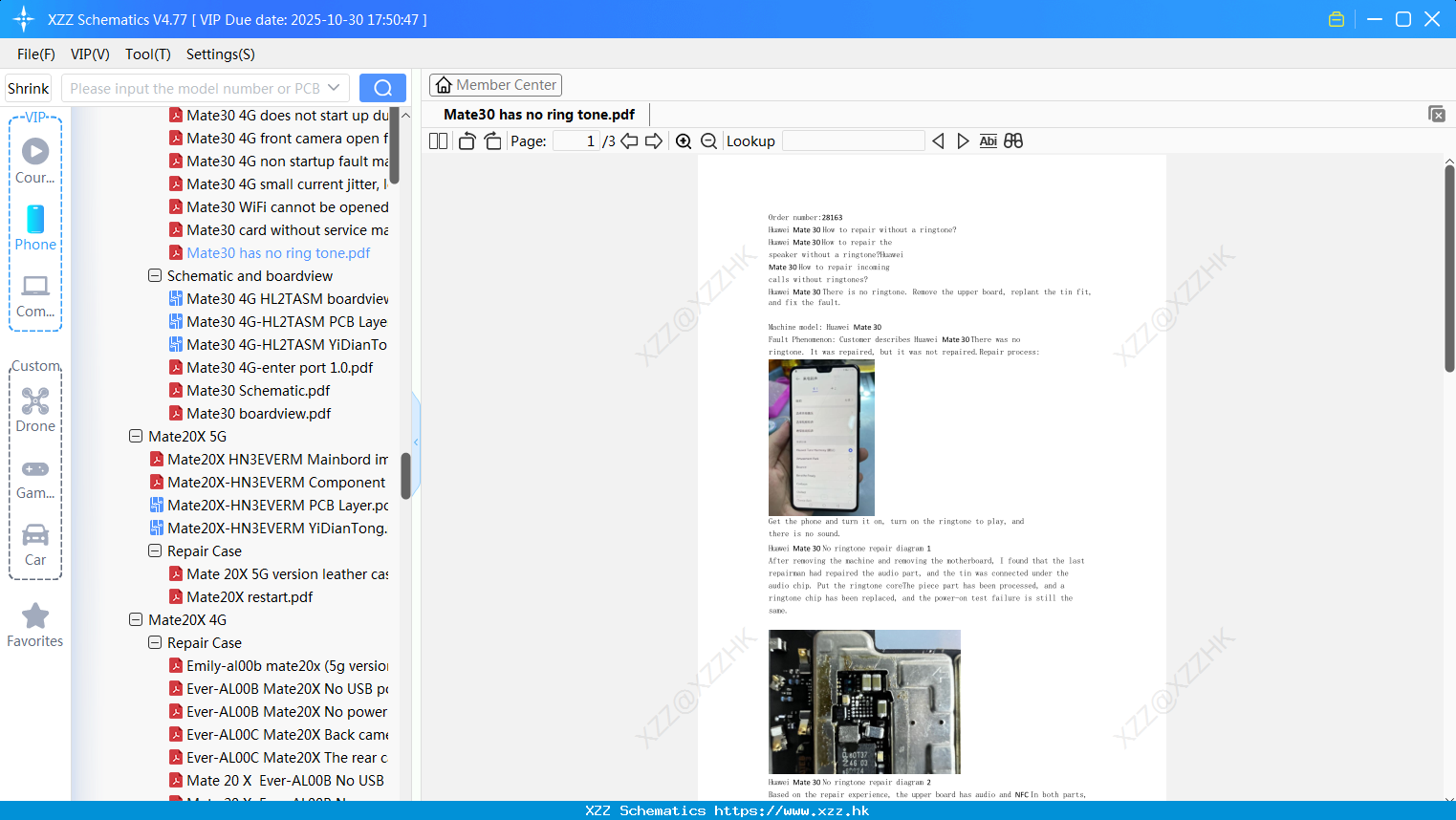Open the Settings menu
1456x820 pixels.
tap(221, 54)
